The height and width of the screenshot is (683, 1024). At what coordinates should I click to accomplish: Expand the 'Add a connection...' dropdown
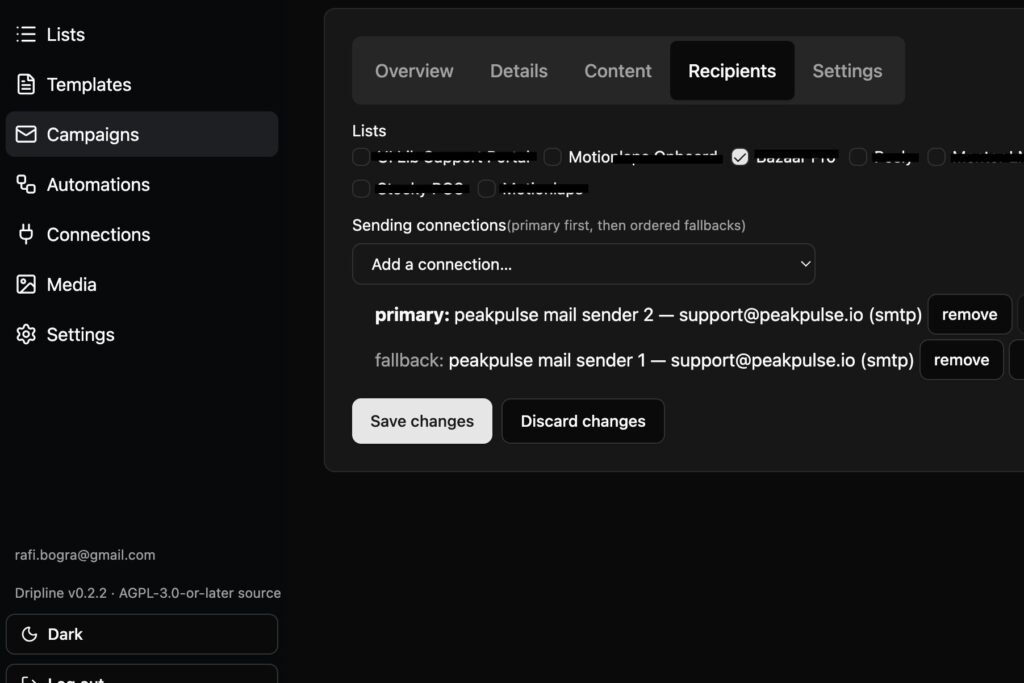pyautogui.click(x=583, y=264)
